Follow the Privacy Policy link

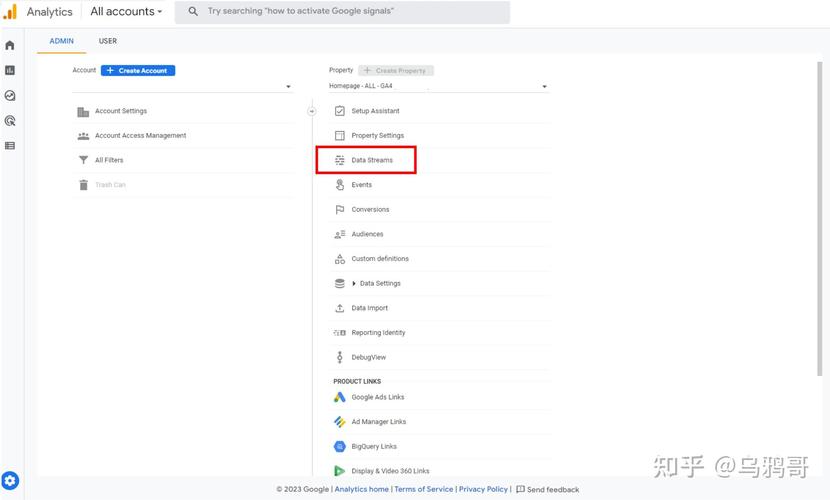[483, 489]
